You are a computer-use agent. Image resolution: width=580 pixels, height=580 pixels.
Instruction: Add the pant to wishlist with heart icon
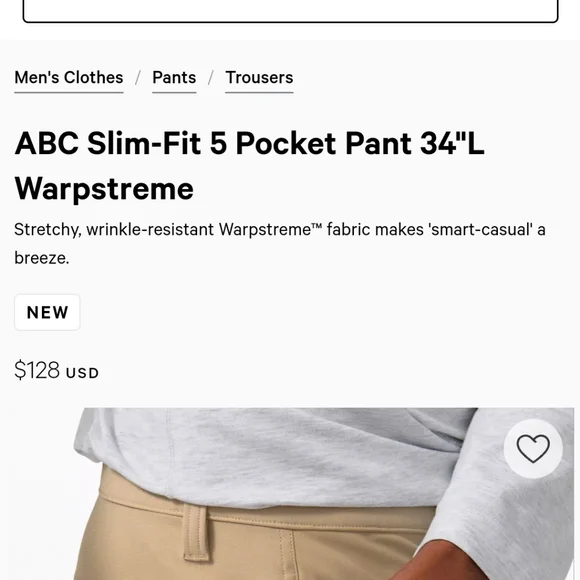pyautogui.click(x=533, y=448)
